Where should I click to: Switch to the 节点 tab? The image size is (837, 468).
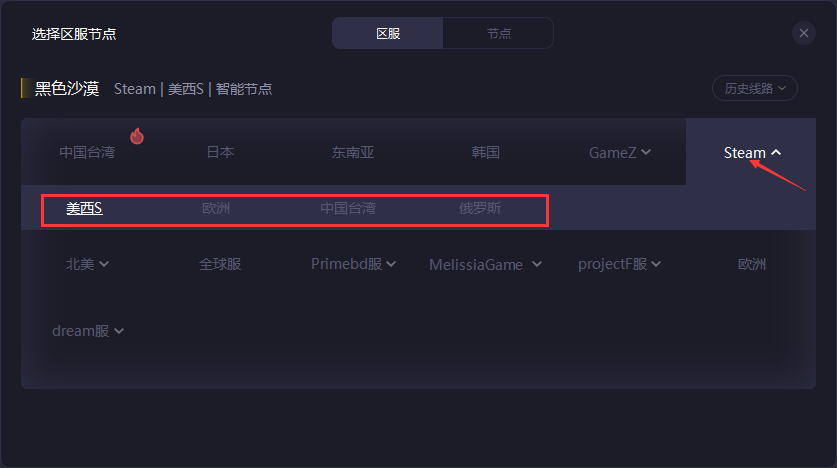click(499, 33)
